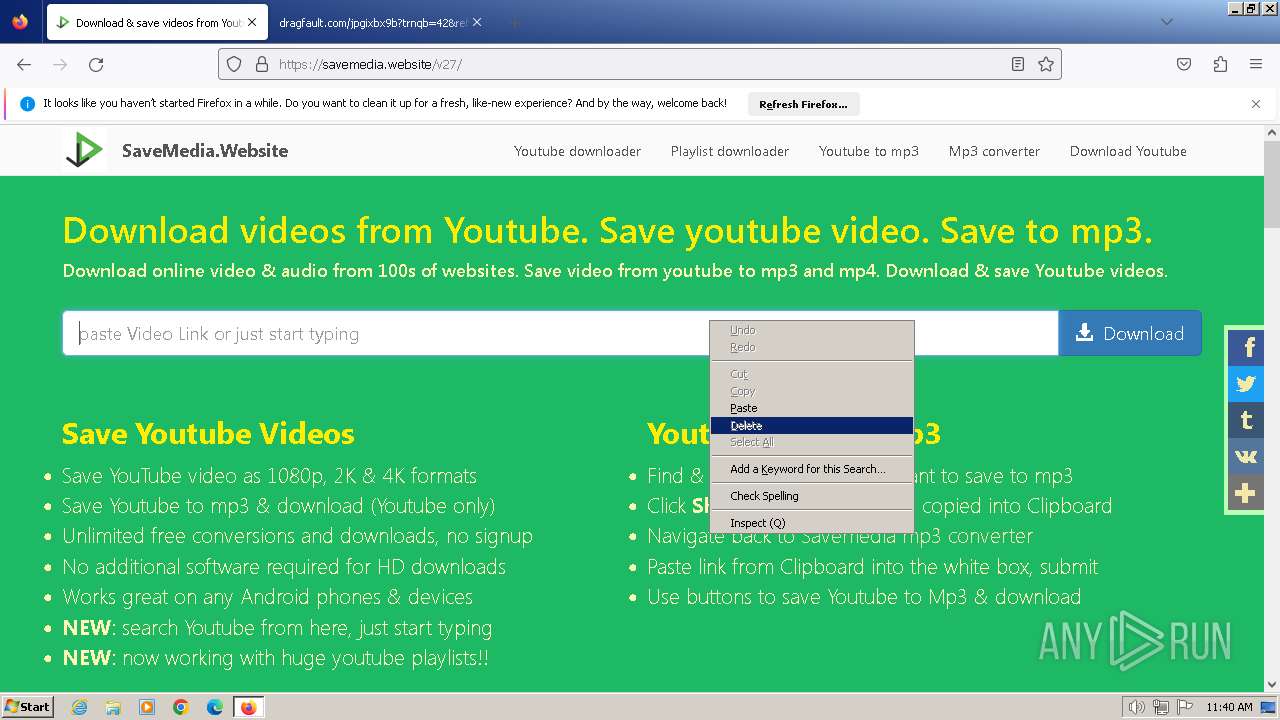Click the page scrollbar up arrow
Image resolution: width=1280 pixels, height=720 pixels.
(x=1272, y=132)
